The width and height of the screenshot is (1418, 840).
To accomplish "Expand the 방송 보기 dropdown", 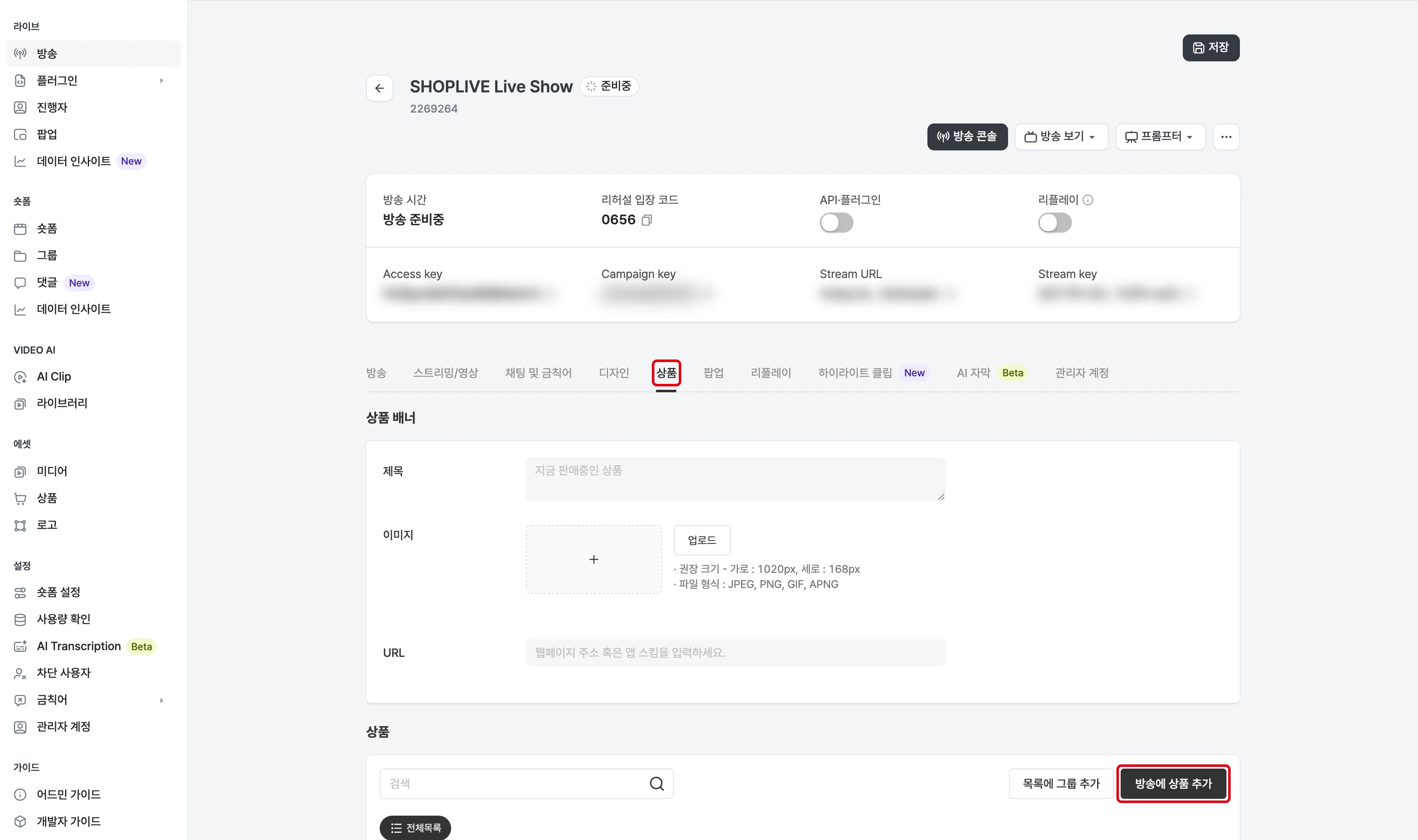I will (1061, 137).
